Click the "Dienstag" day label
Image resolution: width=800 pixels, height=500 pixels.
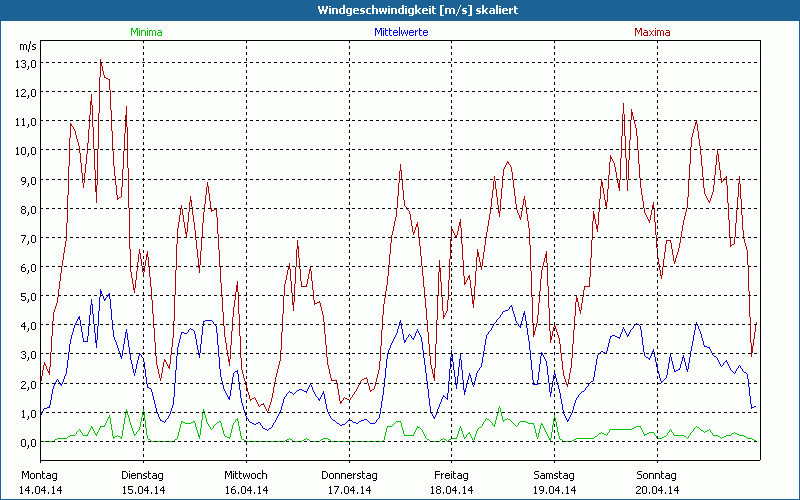click(142, 476)
